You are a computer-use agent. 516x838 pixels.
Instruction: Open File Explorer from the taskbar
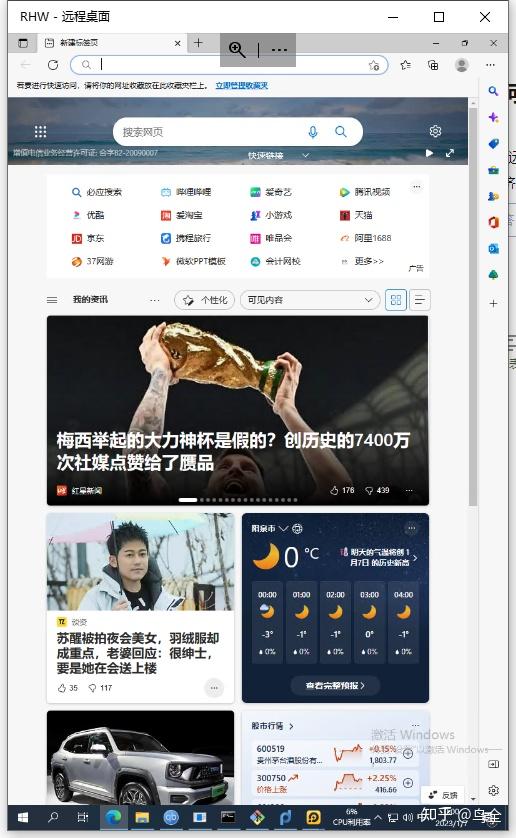[x=142, y=817]
